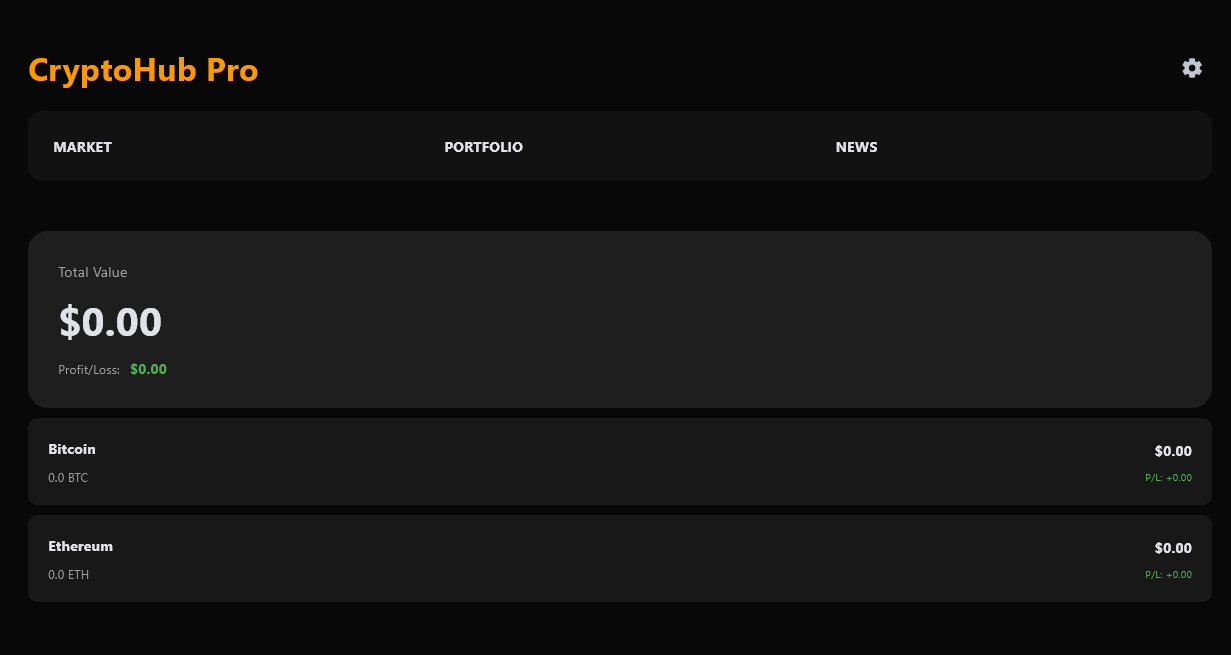
Task: Click the large $0.00 total value
Action: pos(110,322)
